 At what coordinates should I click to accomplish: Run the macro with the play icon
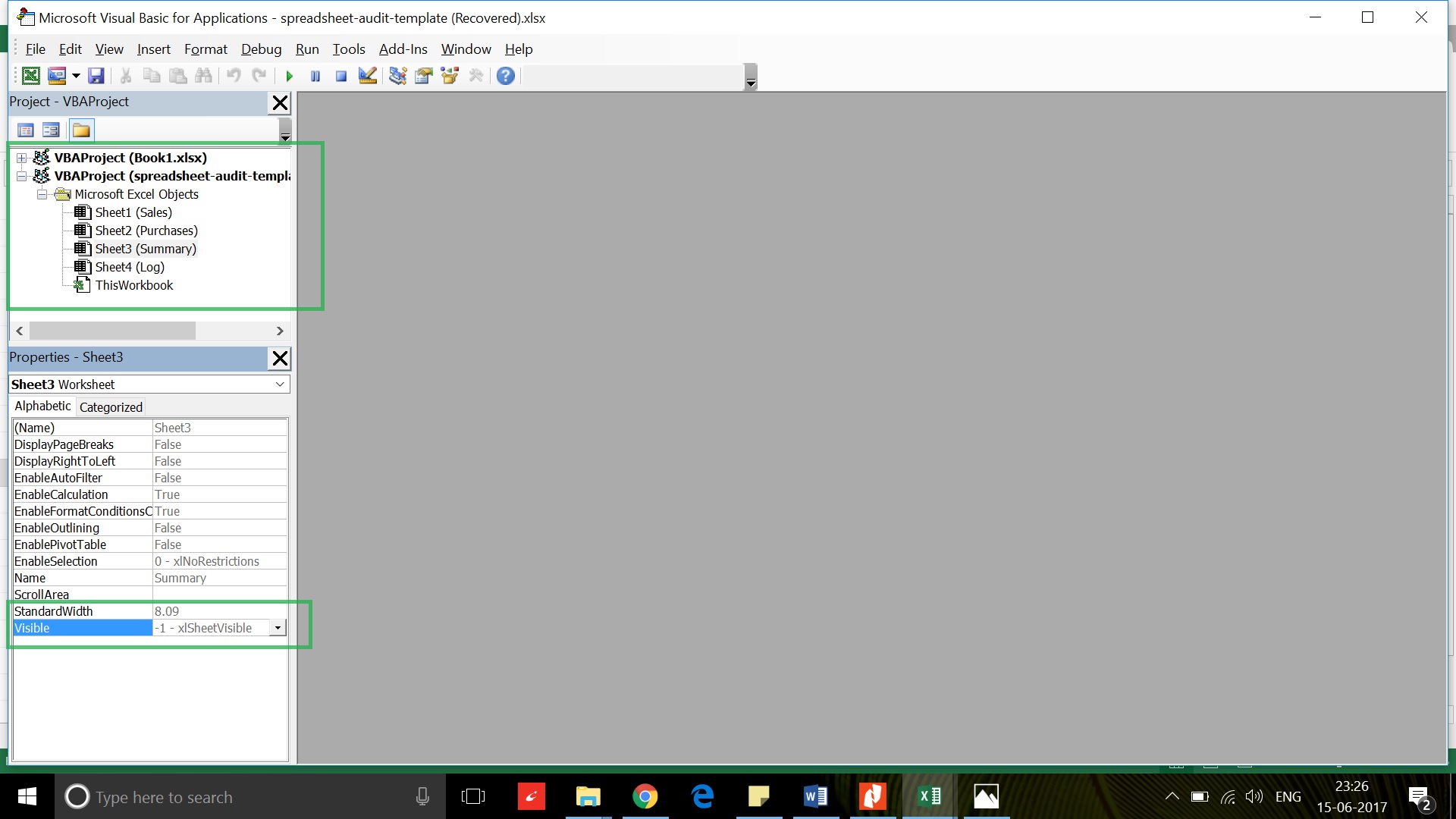click(x=289, y=76)
